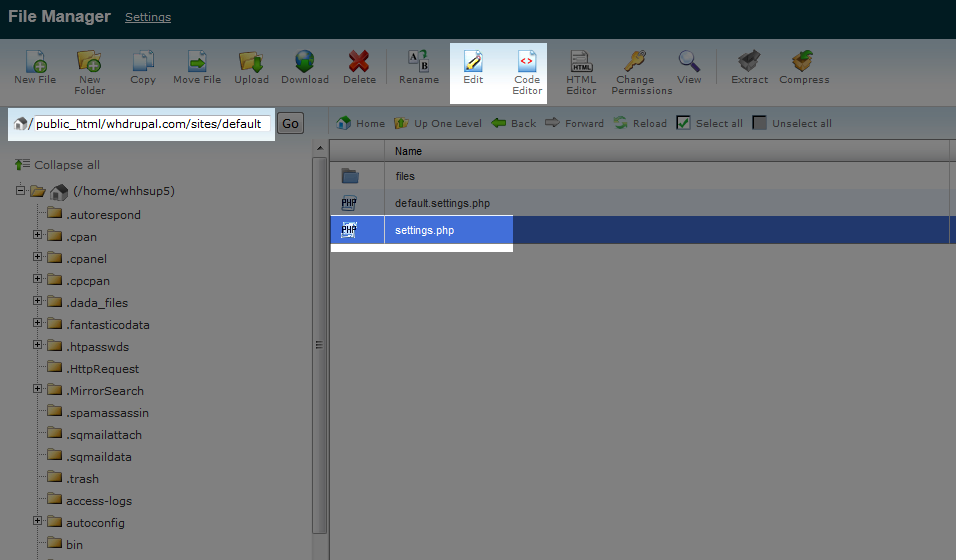Click the Change Permissions key icon
Screen dimensions: 956x560
pyautogui.click(x=635, y=62)
